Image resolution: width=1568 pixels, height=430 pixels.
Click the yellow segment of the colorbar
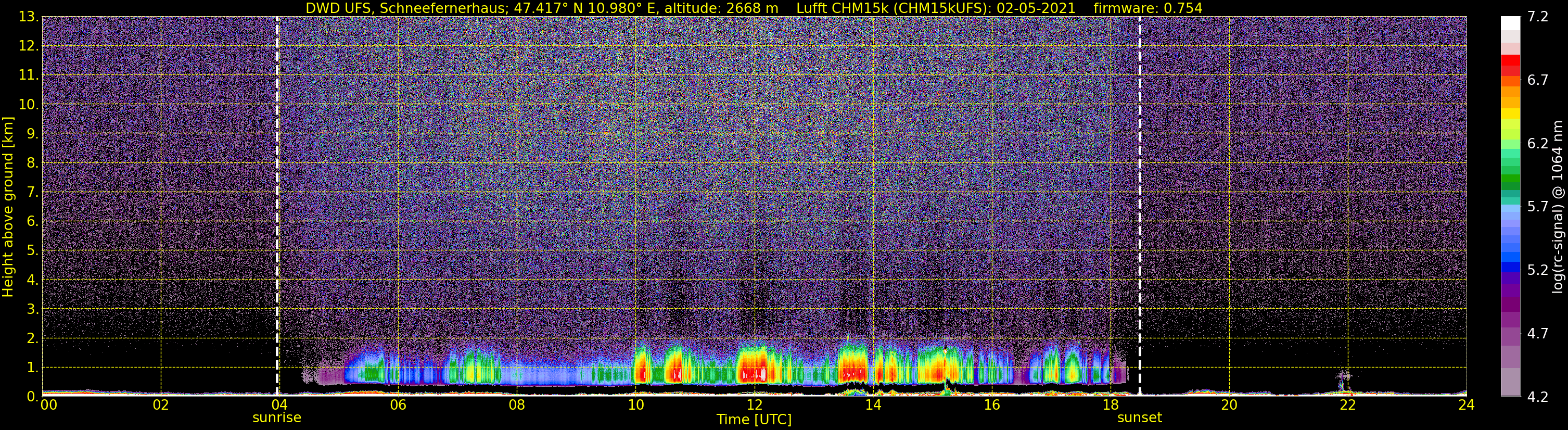(x=1510, y=114)
